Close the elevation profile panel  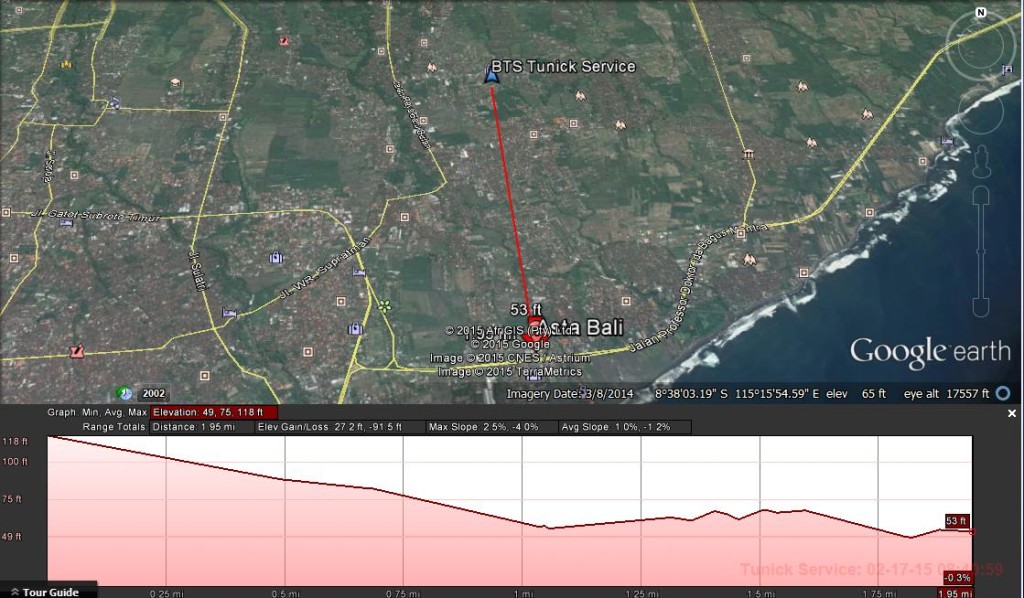coord(1012,413)
